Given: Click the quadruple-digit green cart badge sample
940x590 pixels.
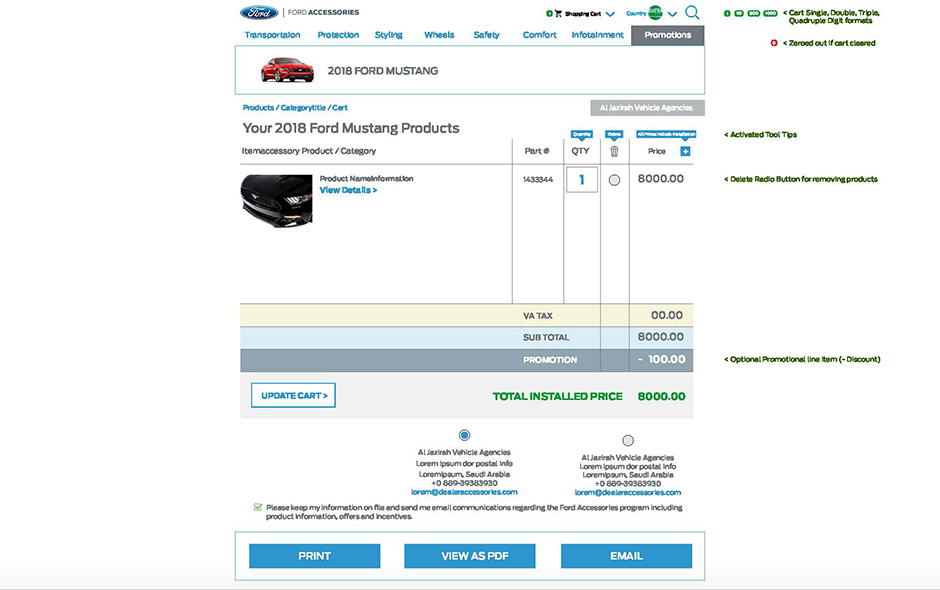Looking at the screenshot, I should point(770,13).
